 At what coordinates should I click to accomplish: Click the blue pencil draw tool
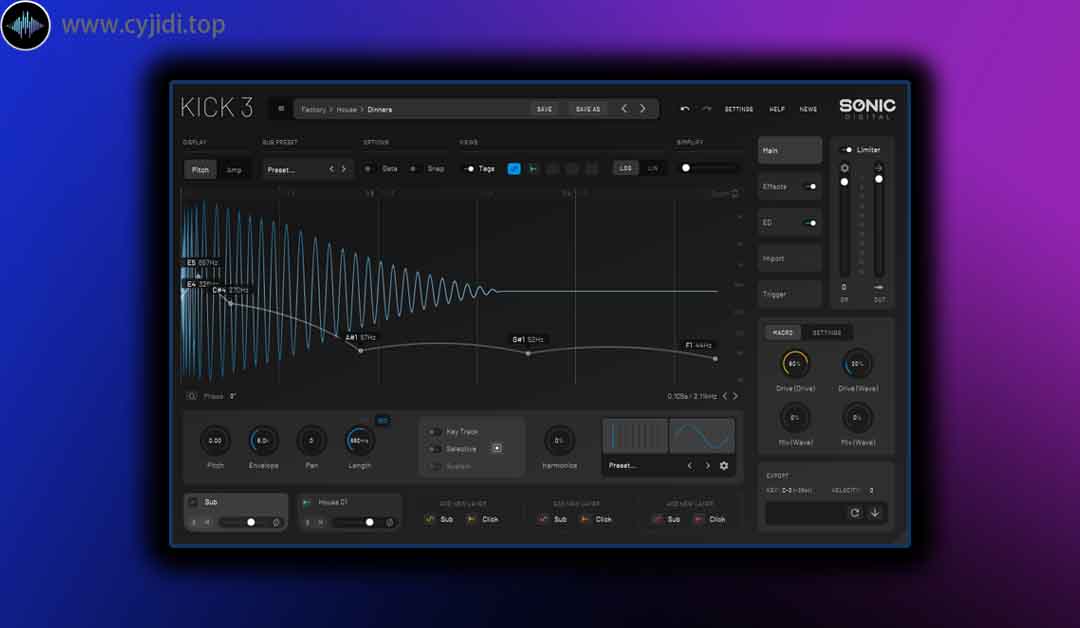point(514,169)
